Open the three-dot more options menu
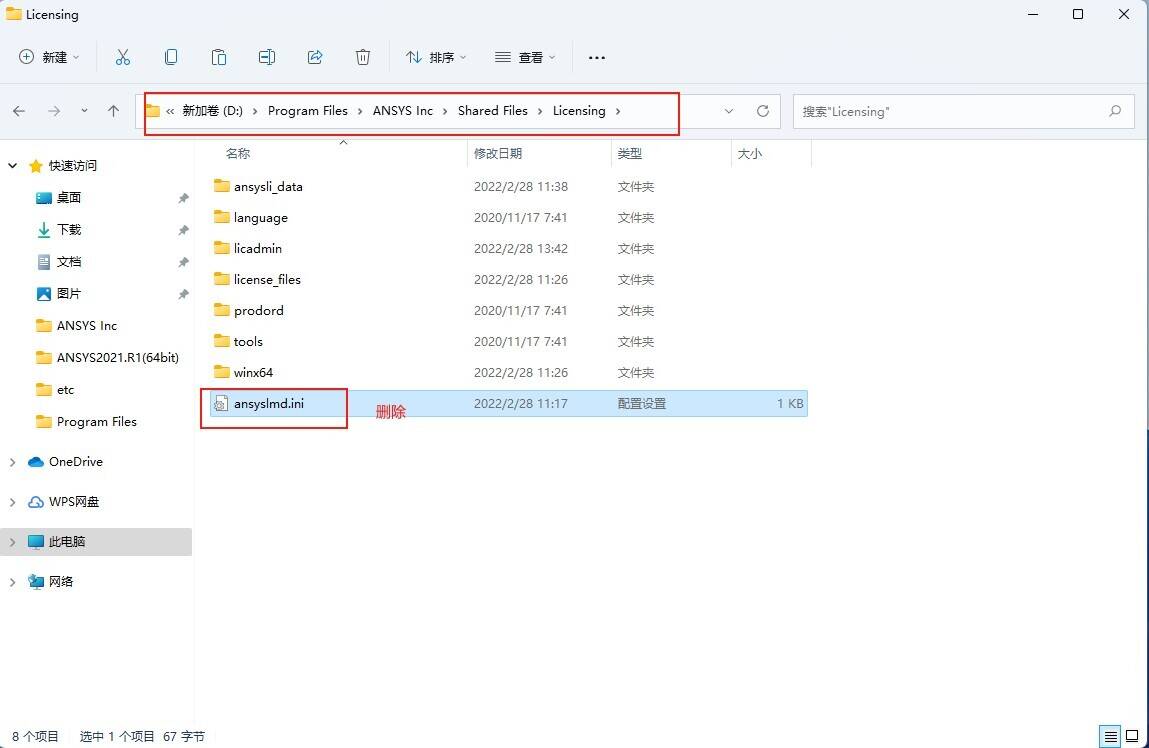 (x=597, y=57)
